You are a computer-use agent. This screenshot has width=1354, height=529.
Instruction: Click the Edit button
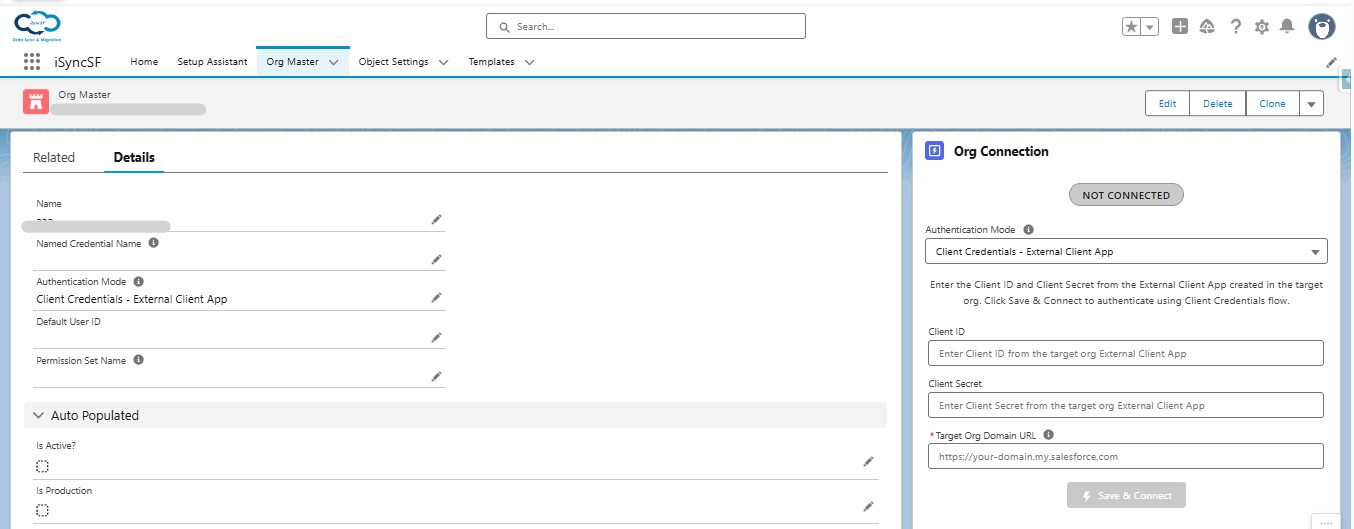pyautogui.click(x=1167, y=104)
